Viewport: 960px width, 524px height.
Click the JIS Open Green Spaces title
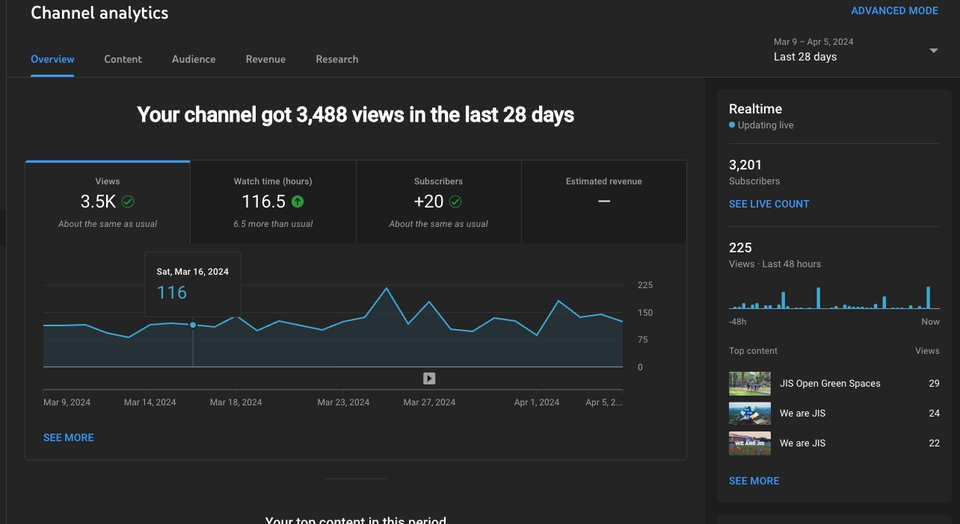coord(830,384)
